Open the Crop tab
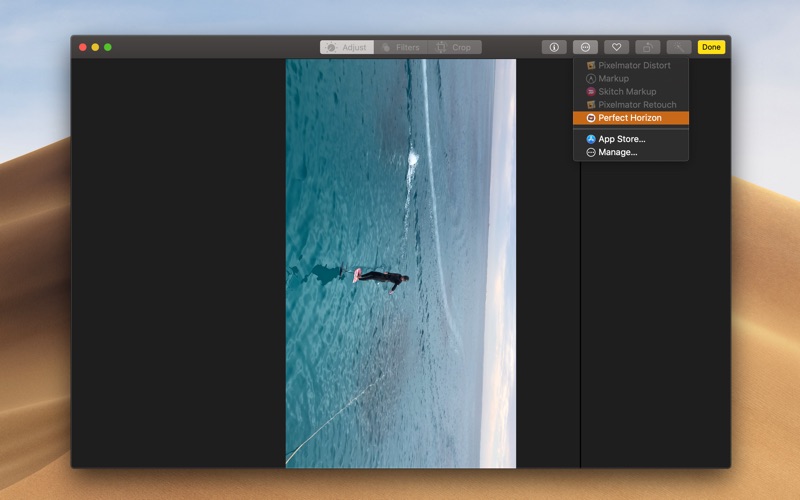The image size is (800, 500). [455, 47]
